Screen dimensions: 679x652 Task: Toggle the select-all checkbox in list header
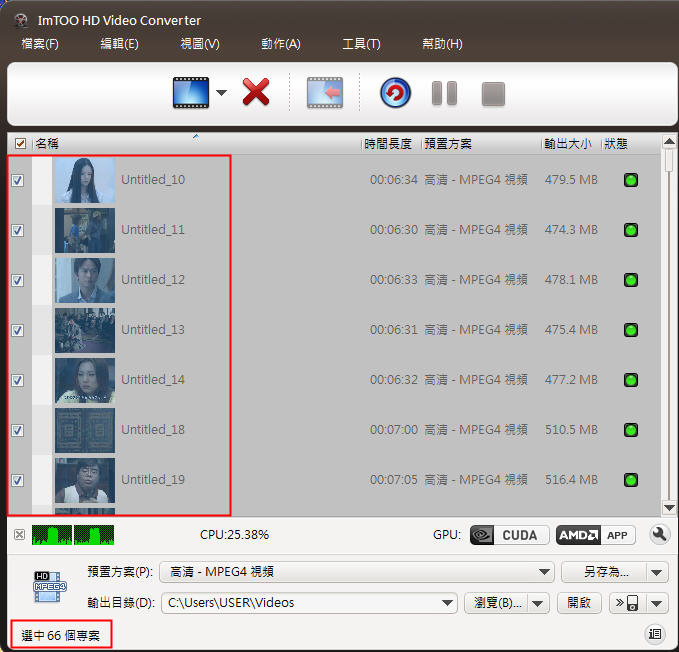point(20,144)
